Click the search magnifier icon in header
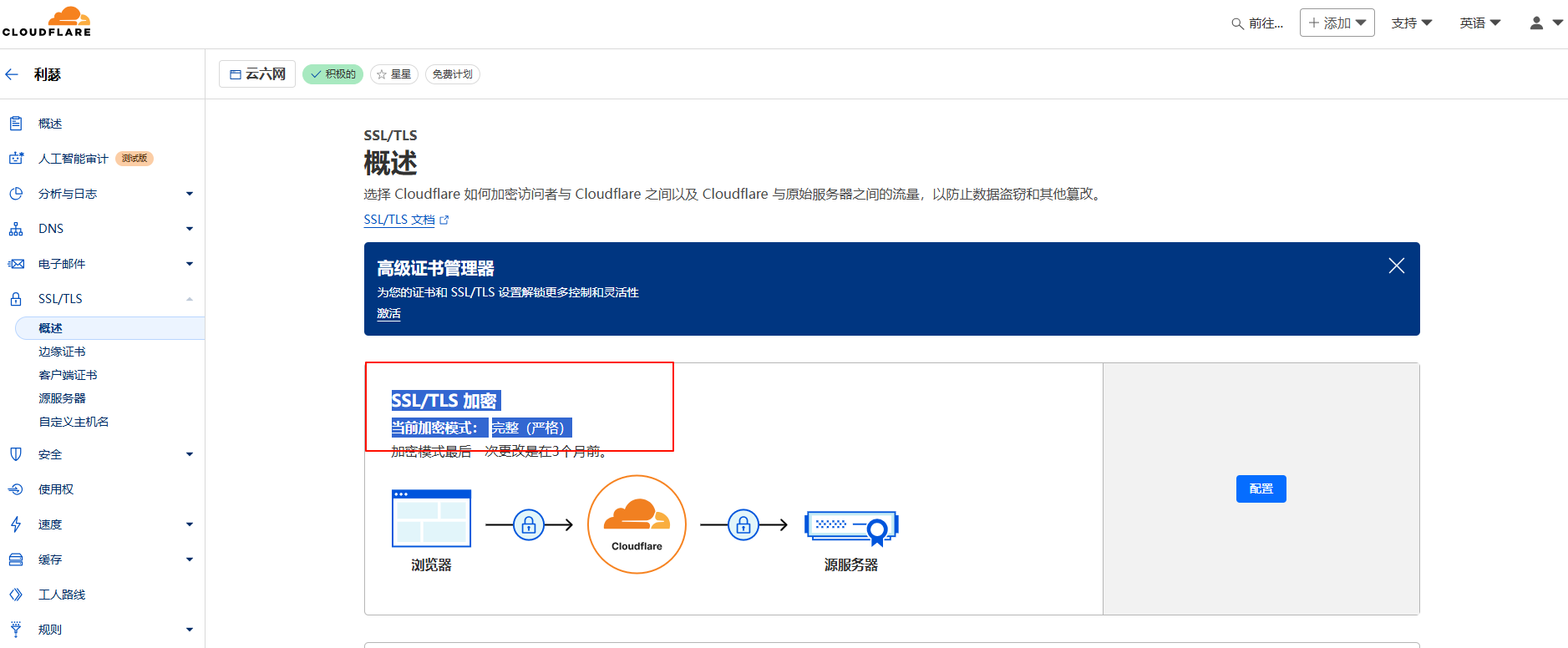 point(1238,23)
